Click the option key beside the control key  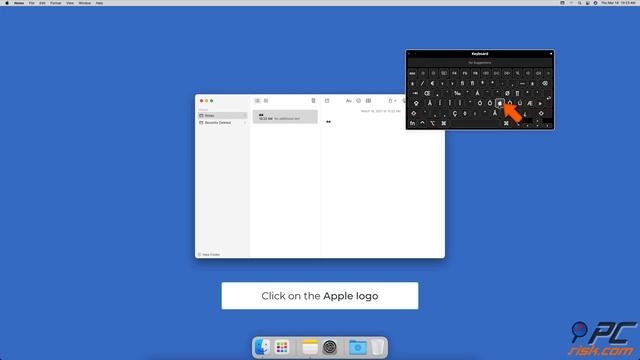tap(432, 123)
